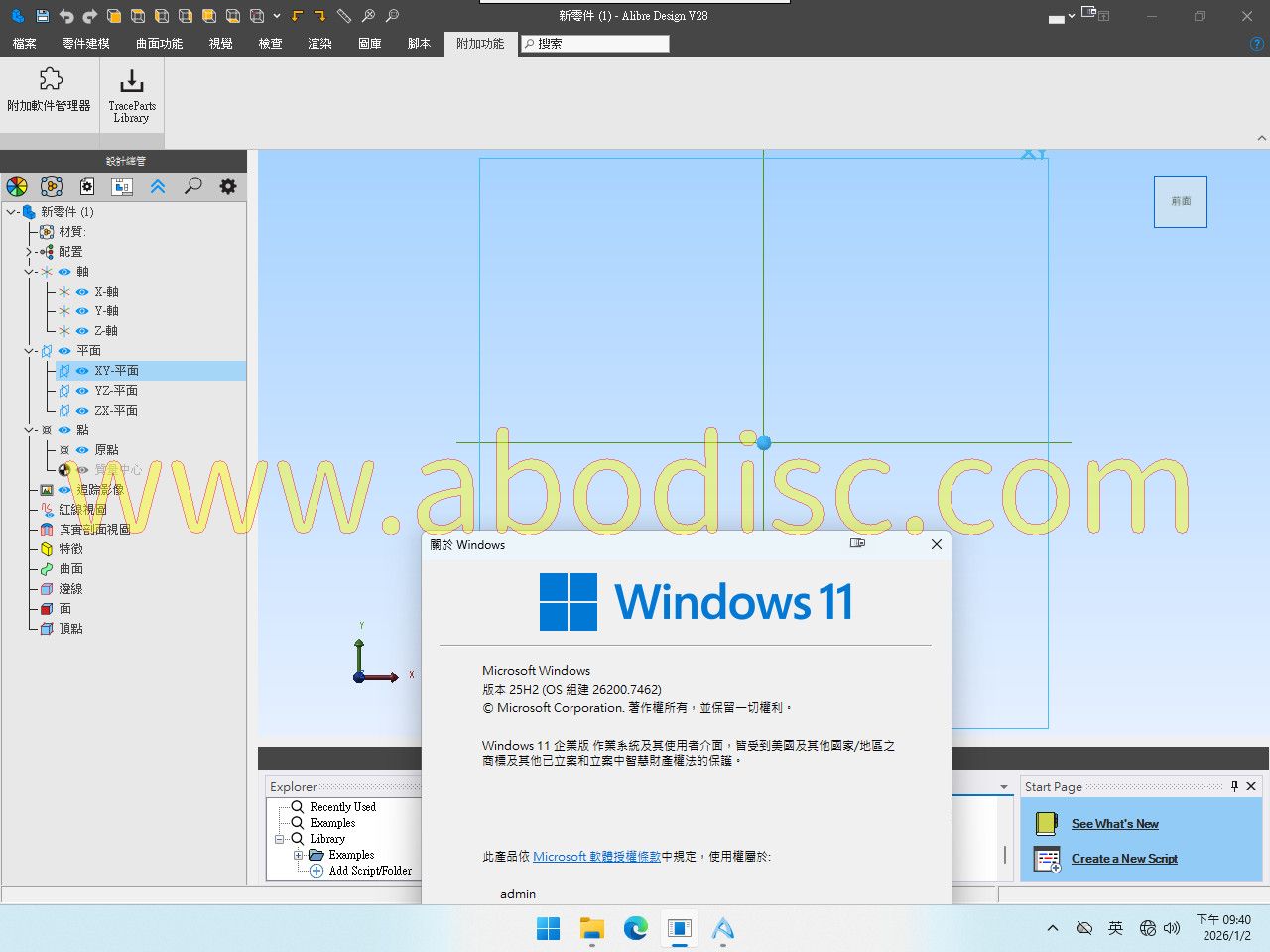1270x952 pixels.
Task: Click the color wheel icon in design explorer
Action: tap(17, 186)
